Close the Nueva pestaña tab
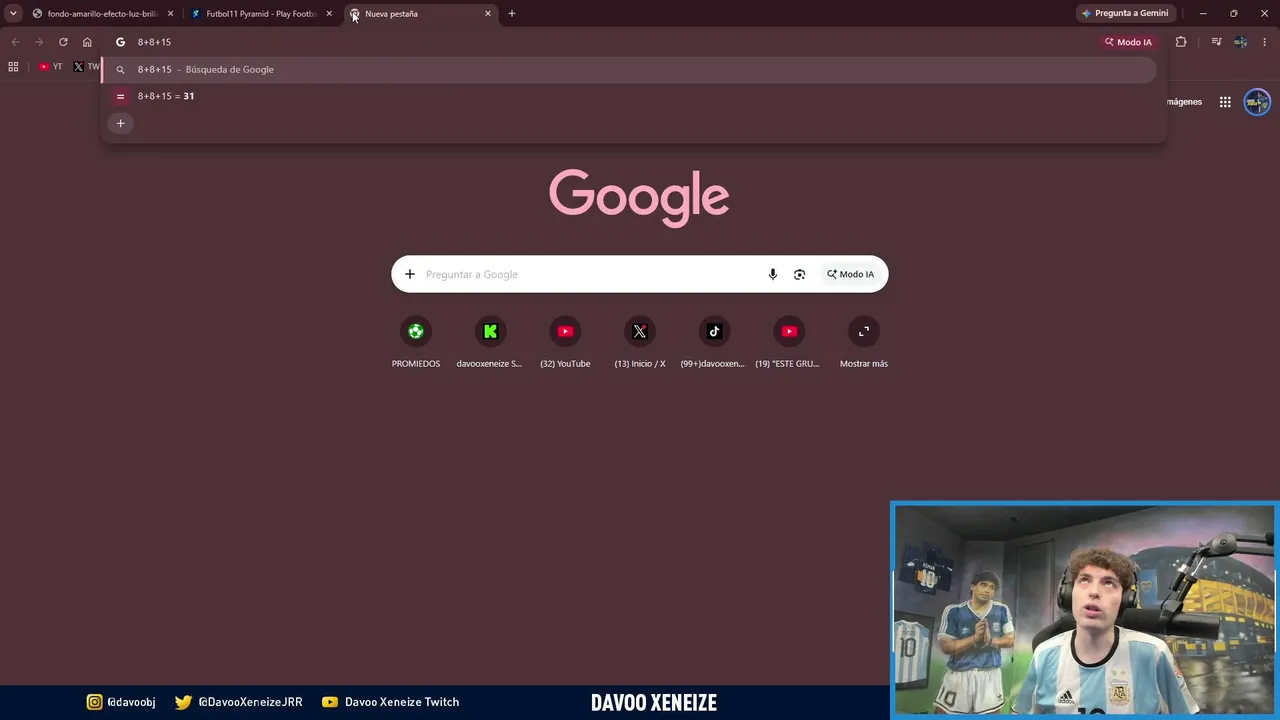1280x720 pixels. [488, 14]
